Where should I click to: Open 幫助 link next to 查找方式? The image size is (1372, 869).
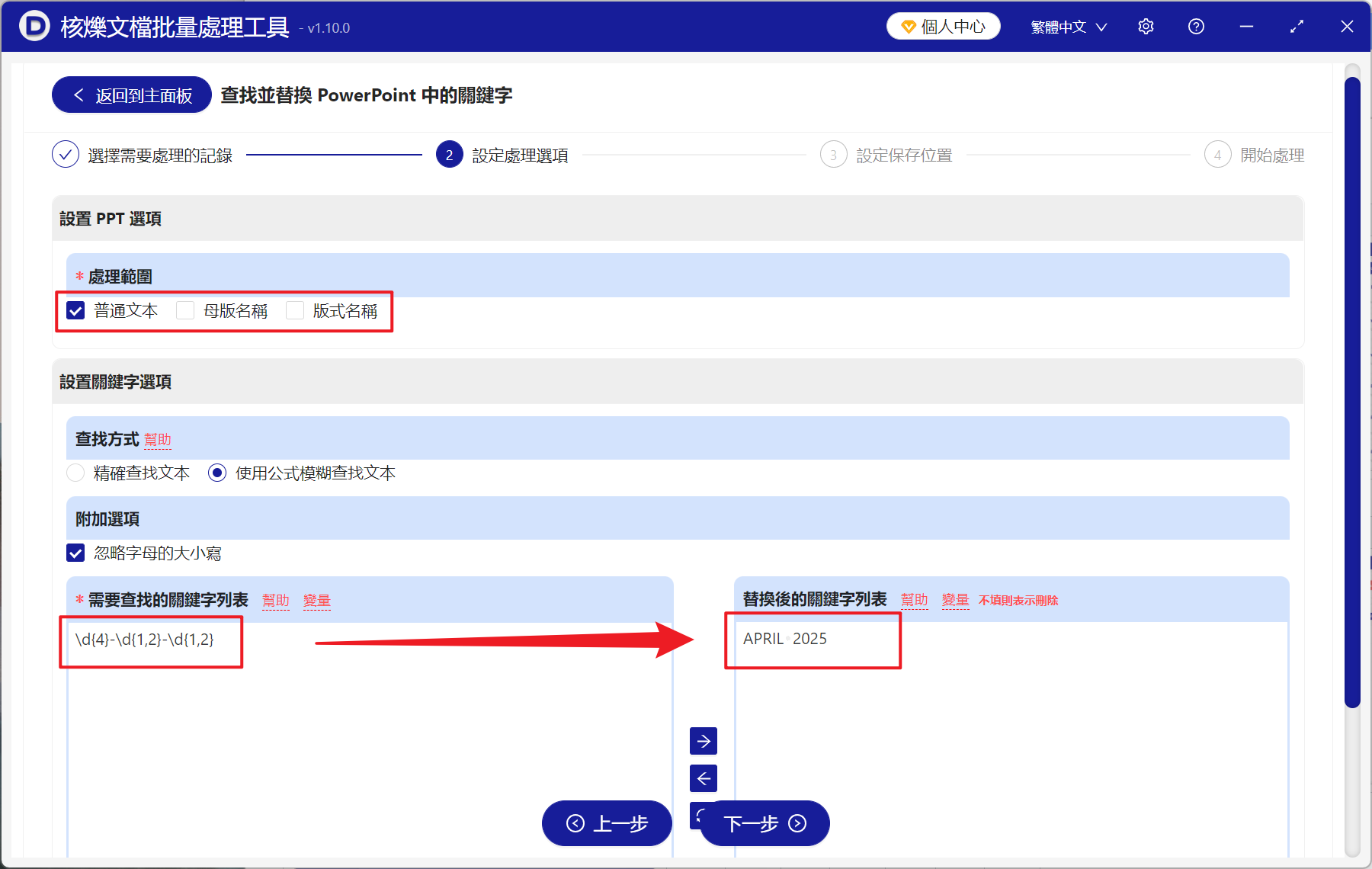tap(158, 439)
